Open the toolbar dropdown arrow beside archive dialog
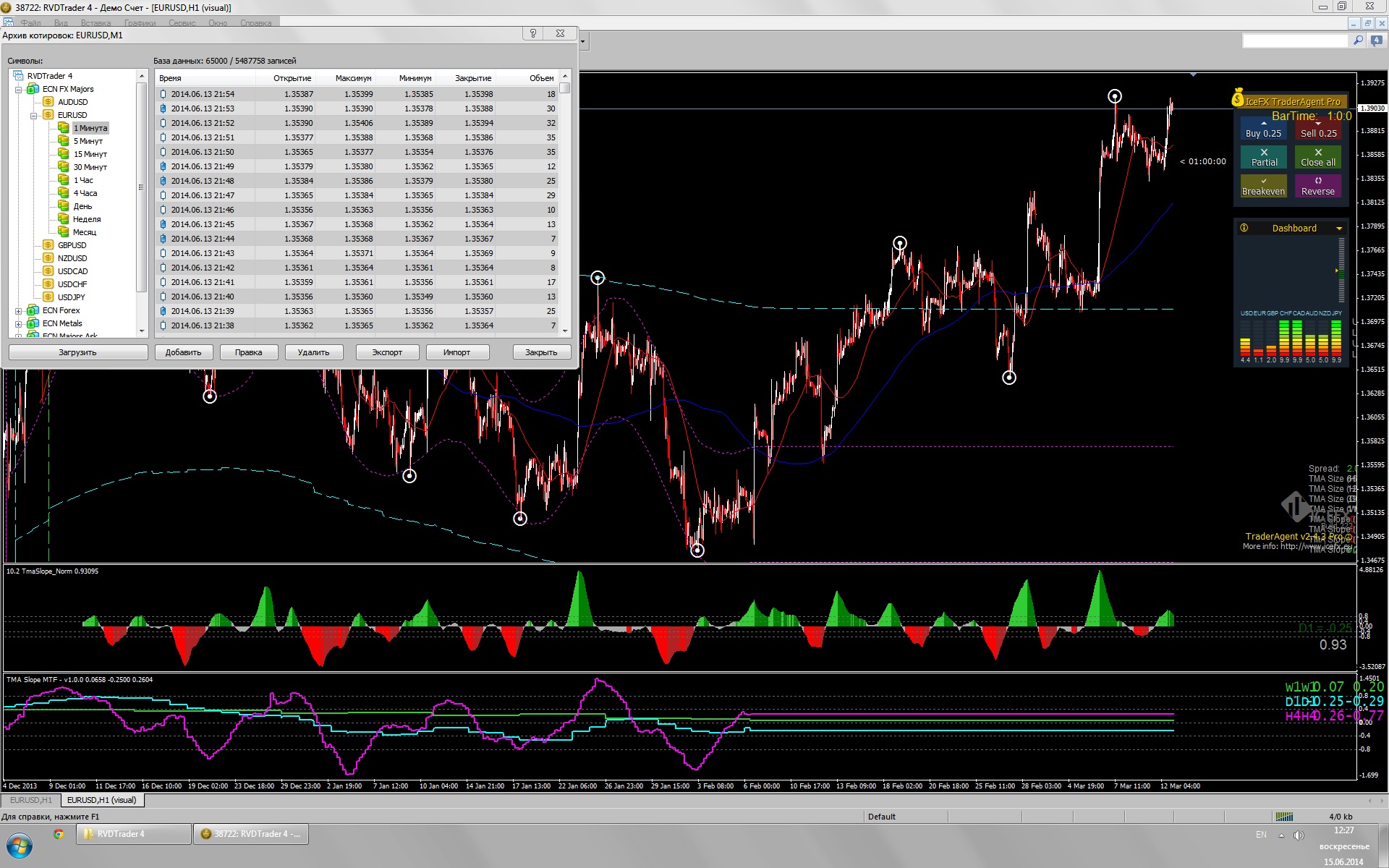The image size is (1389, 868). click(x=582, y=42)
